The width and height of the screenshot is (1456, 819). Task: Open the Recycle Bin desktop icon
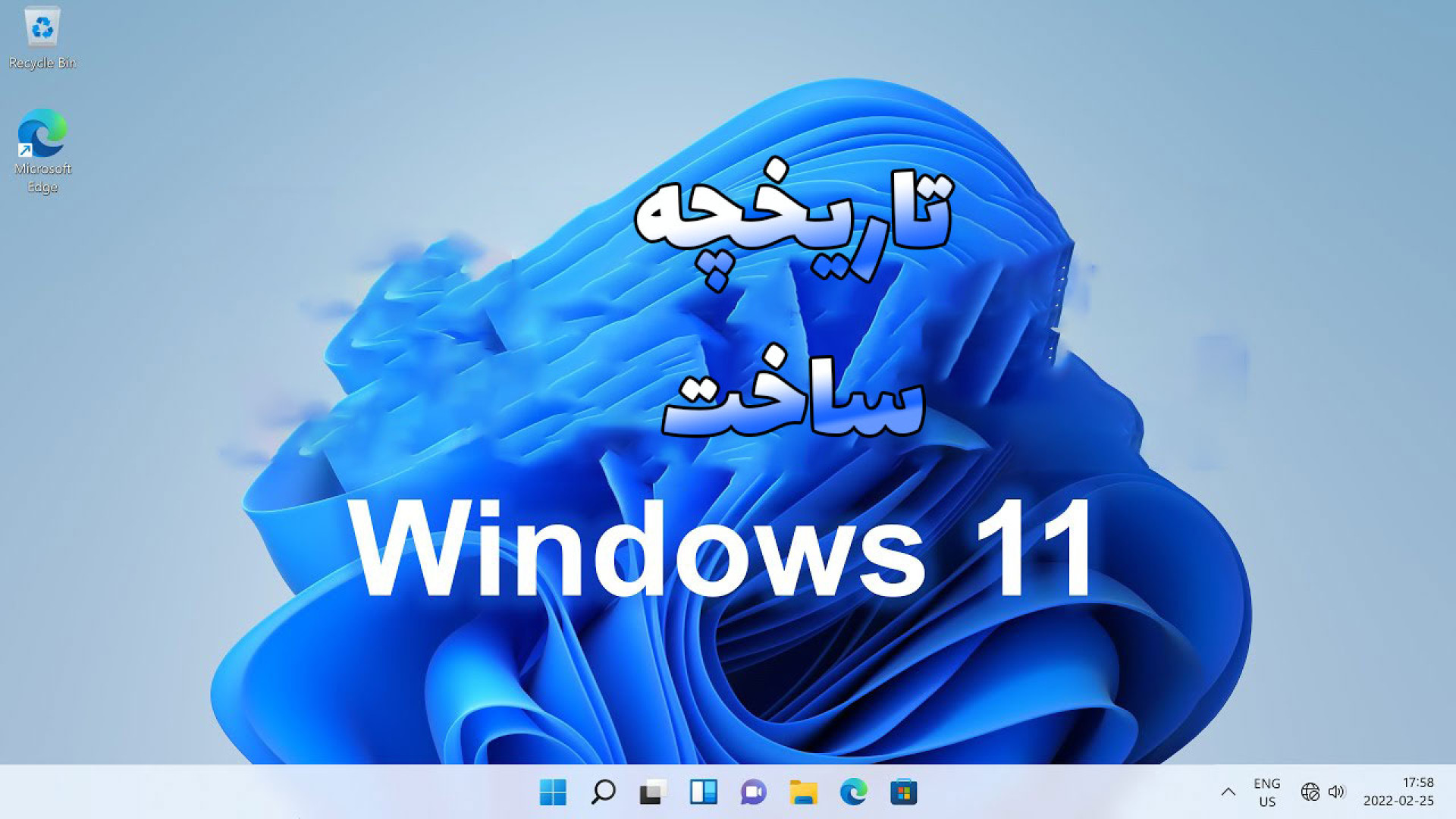coord(42,38)
